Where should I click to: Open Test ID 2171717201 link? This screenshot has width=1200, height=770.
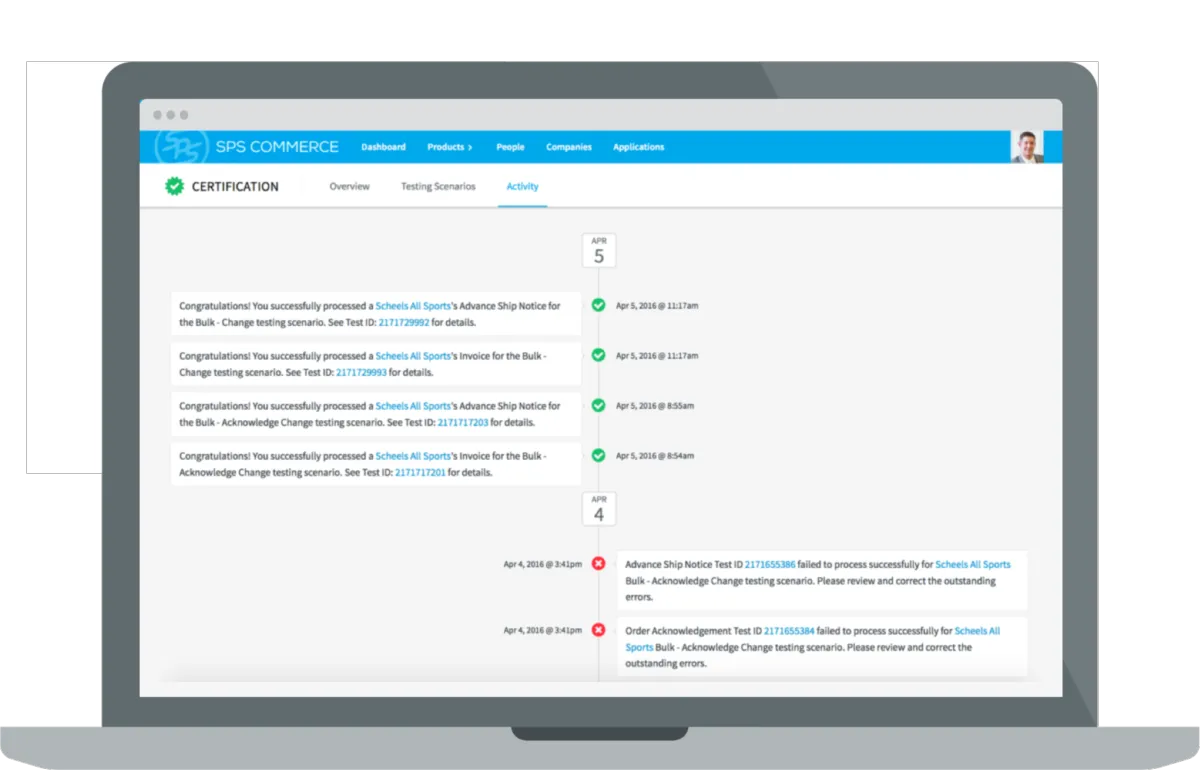tap(420, 472)
